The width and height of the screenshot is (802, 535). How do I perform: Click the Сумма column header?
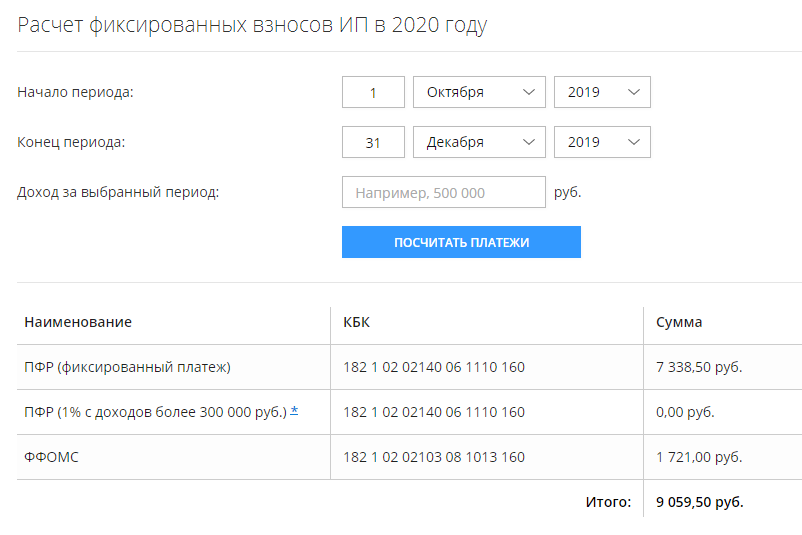tap(679, 322)
